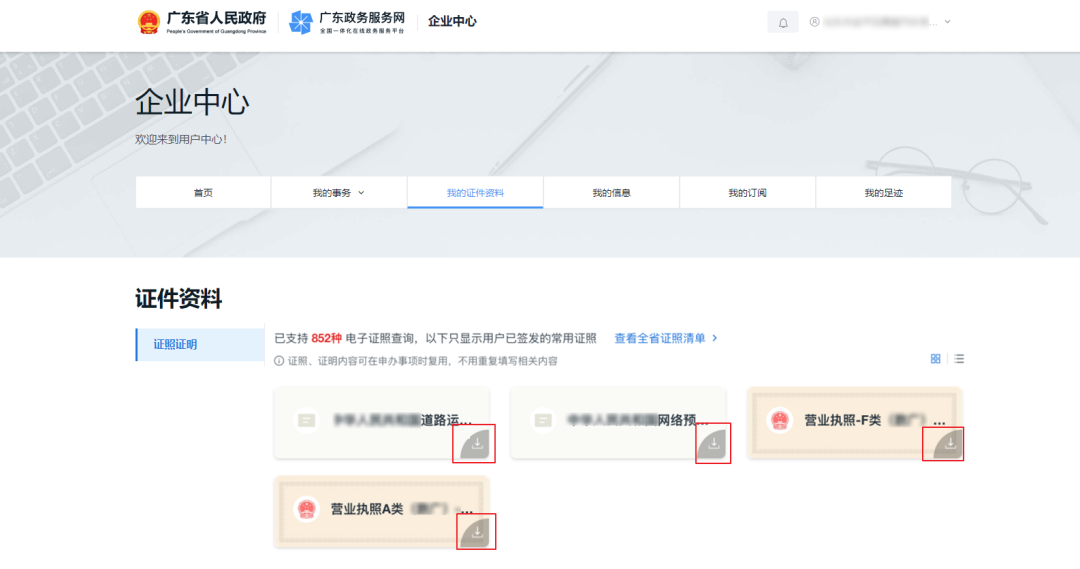Viewport: 1080px width, 569px height.
Task: Go to the 我的信息 tab
Action: click(x=611, y=193)
